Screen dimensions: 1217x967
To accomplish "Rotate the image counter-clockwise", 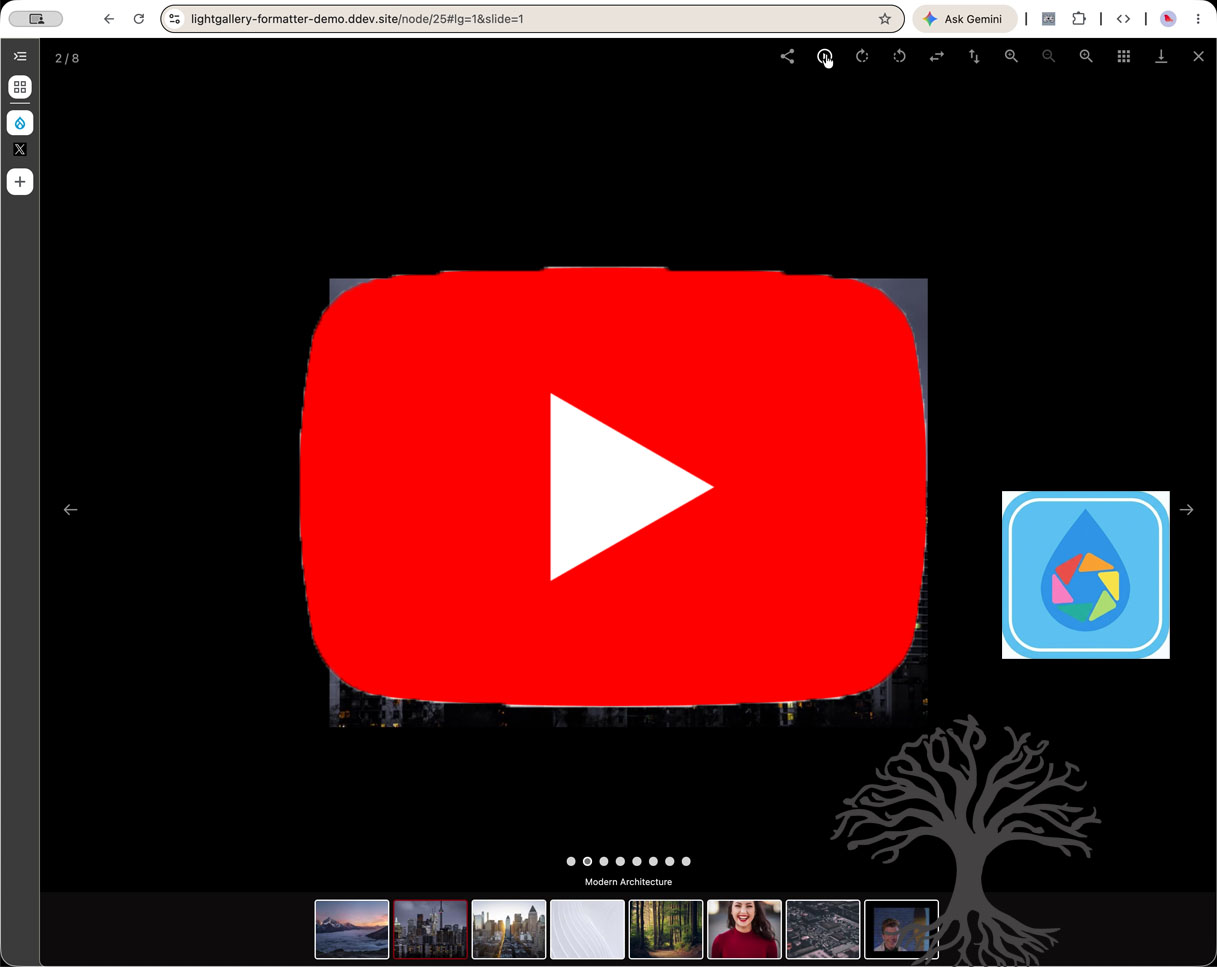I will coord(899,57).
